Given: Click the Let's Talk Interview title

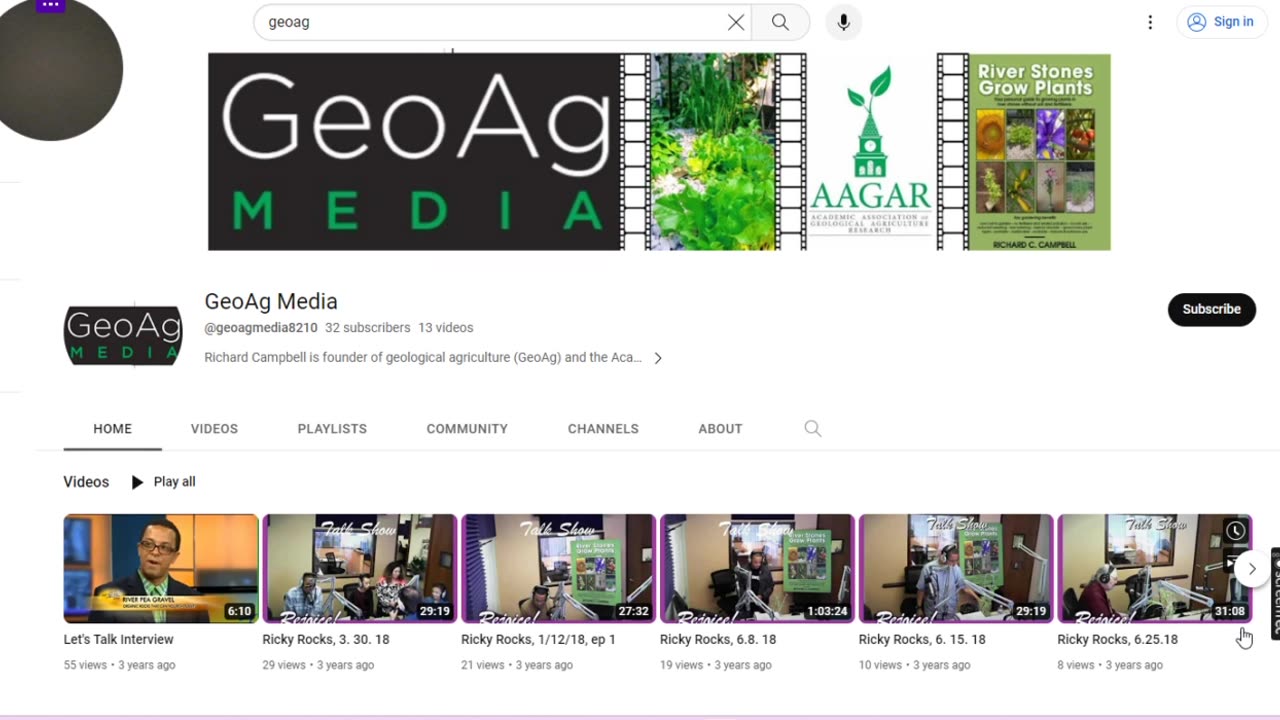Looking at the screenshot, I should 119,639.
